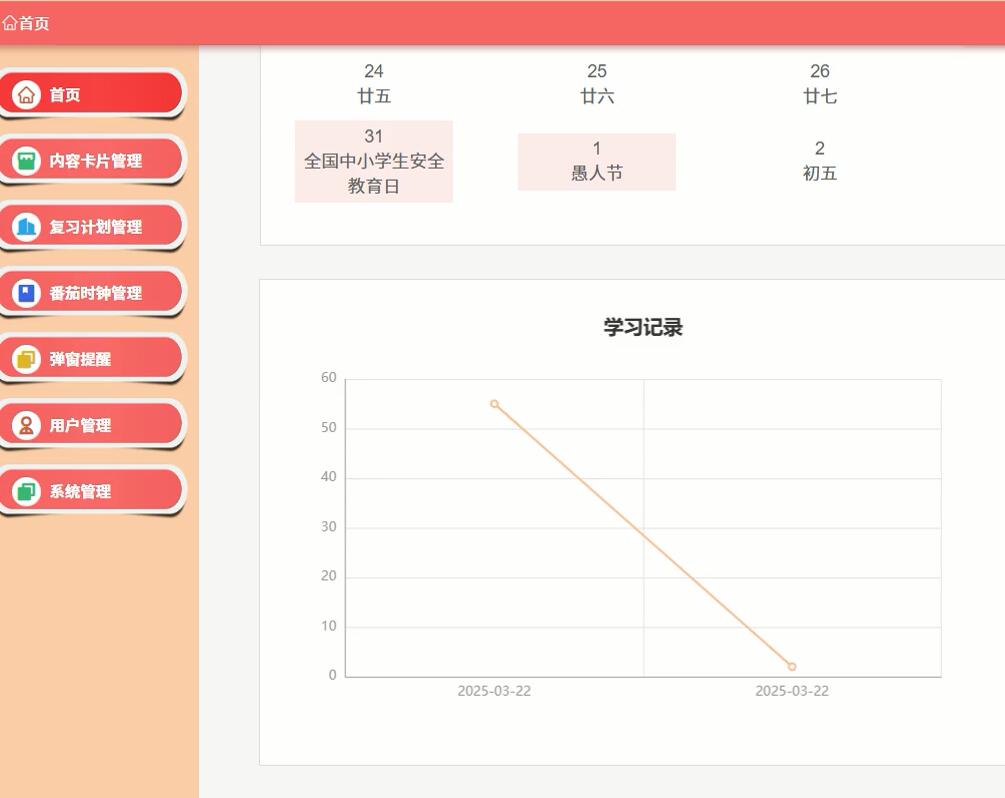Click the house icon on the 首页 sidebar button
1005x798 pixels.
[26, 95]
